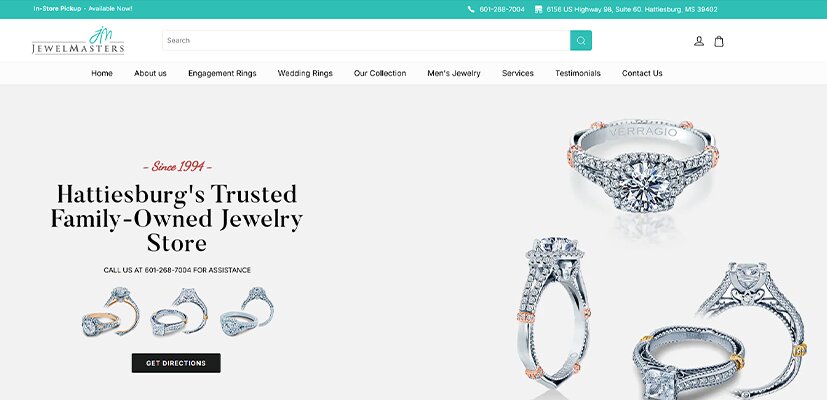Click the store location icon in top bar
The width and height of the screenshot is (827, 400).
(538, 9)
